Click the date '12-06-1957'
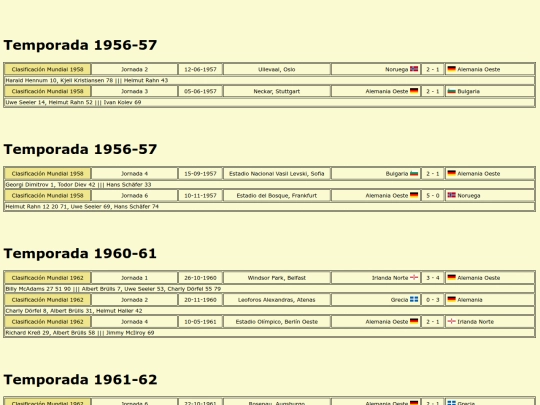Viewport: 540px width, 405px height. click(200, 69)
